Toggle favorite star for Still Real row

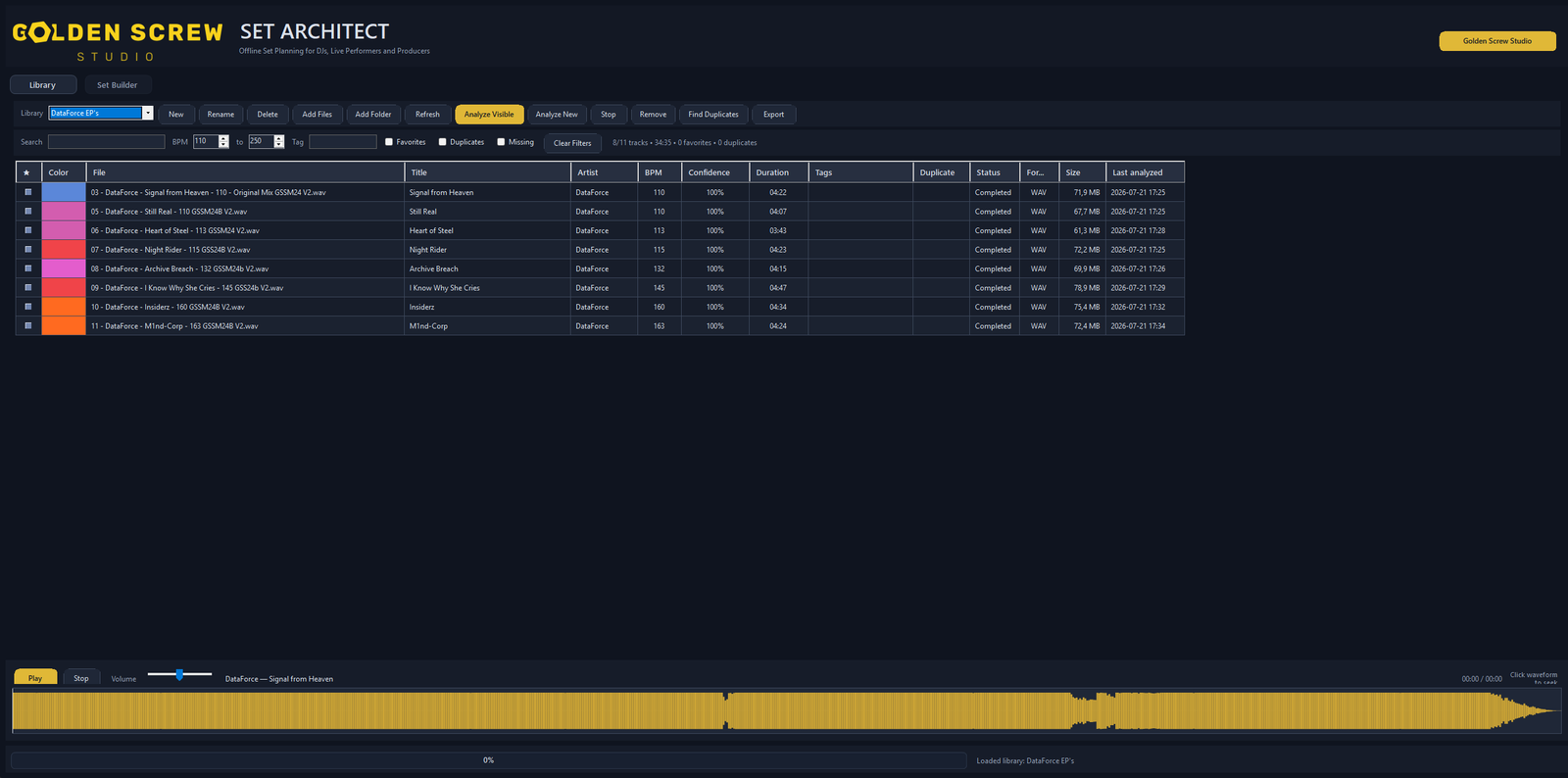tap(28, 212)
